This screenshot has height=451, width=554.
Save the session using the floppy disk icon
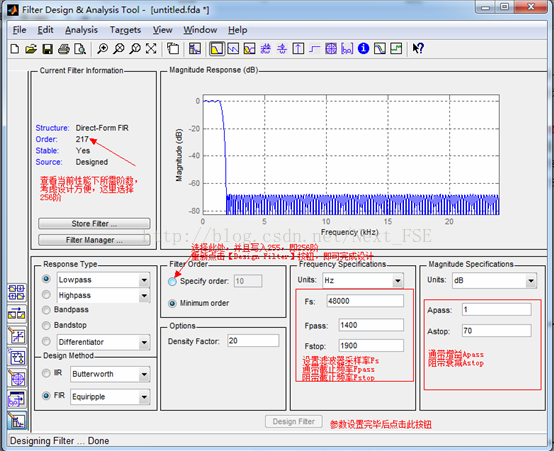pos(47,49)
